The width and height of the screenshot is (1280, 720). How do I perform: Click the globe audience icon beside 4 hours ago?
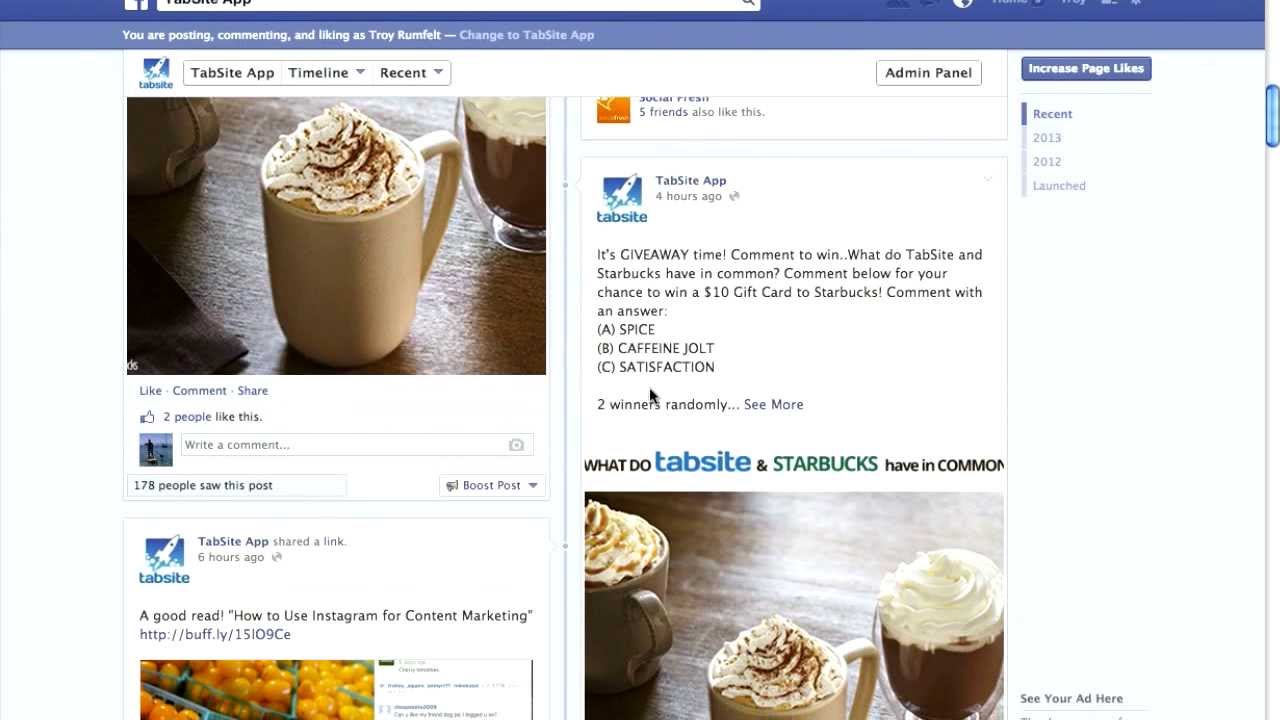pos(734,197)
